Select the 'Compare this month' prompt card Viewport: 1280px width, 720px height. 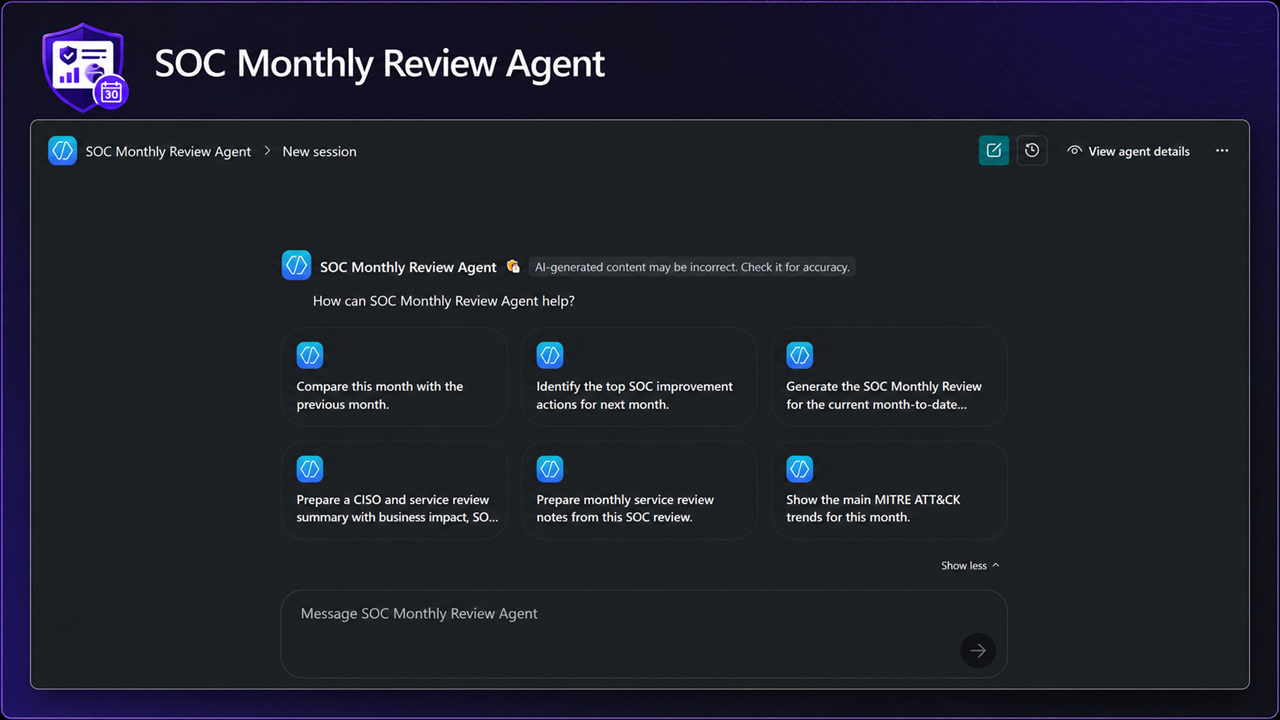point(394,377)
